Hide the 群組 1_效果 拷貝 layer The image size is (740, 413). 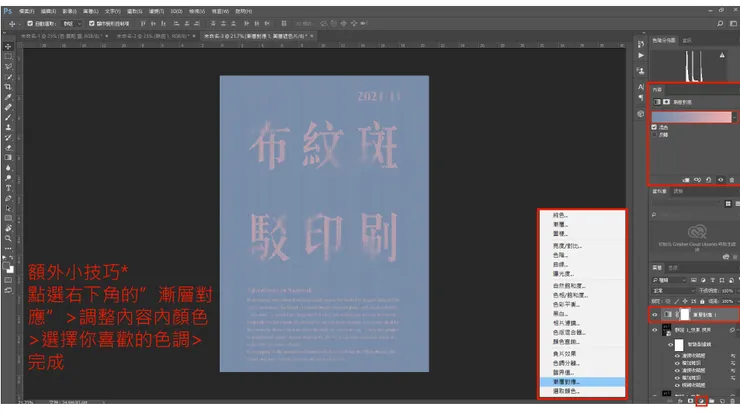coord(655,330)
